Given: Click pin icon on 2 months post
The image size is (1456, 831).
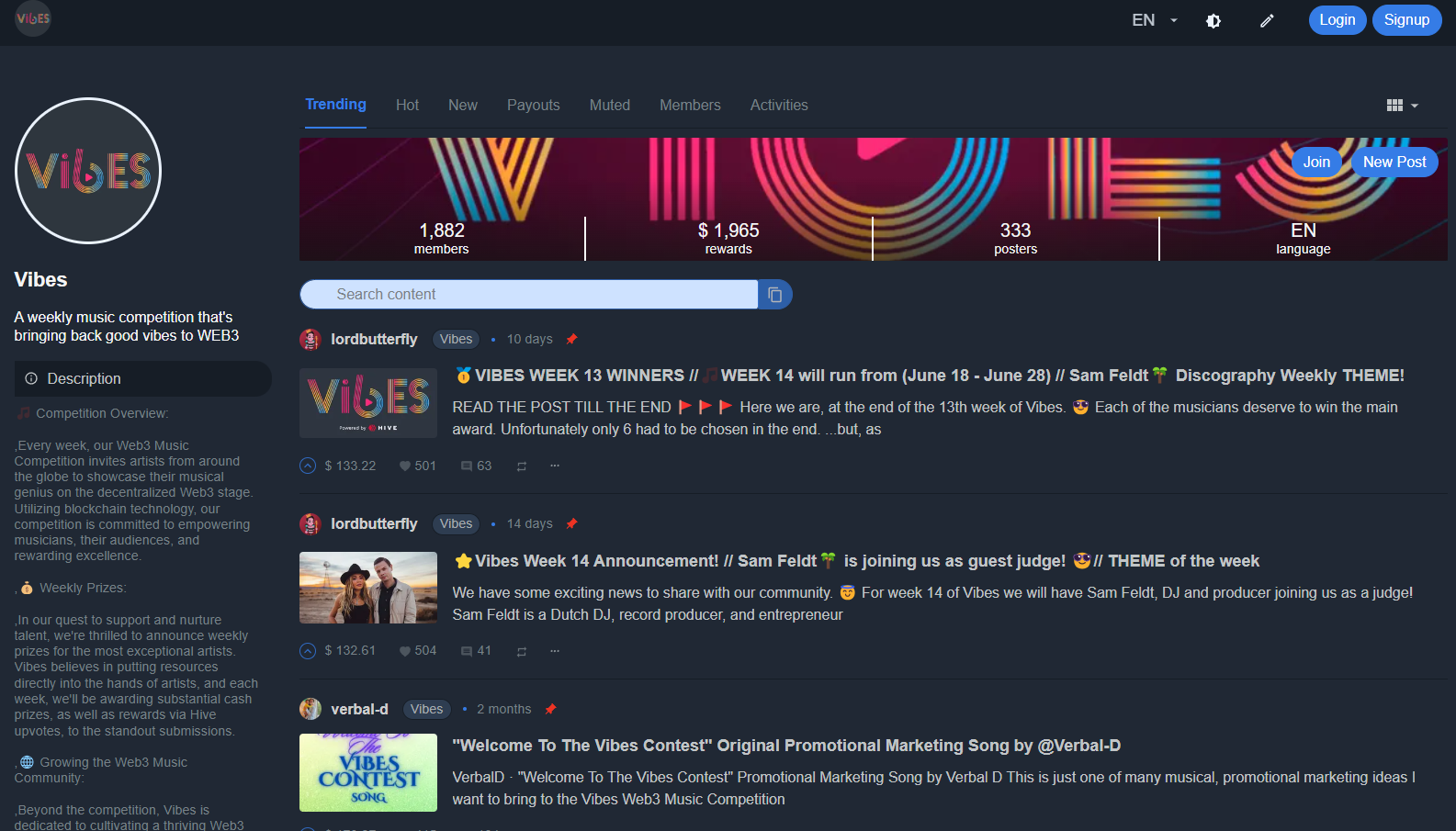Looking at the screenshot, I should [x=550, y=709].
